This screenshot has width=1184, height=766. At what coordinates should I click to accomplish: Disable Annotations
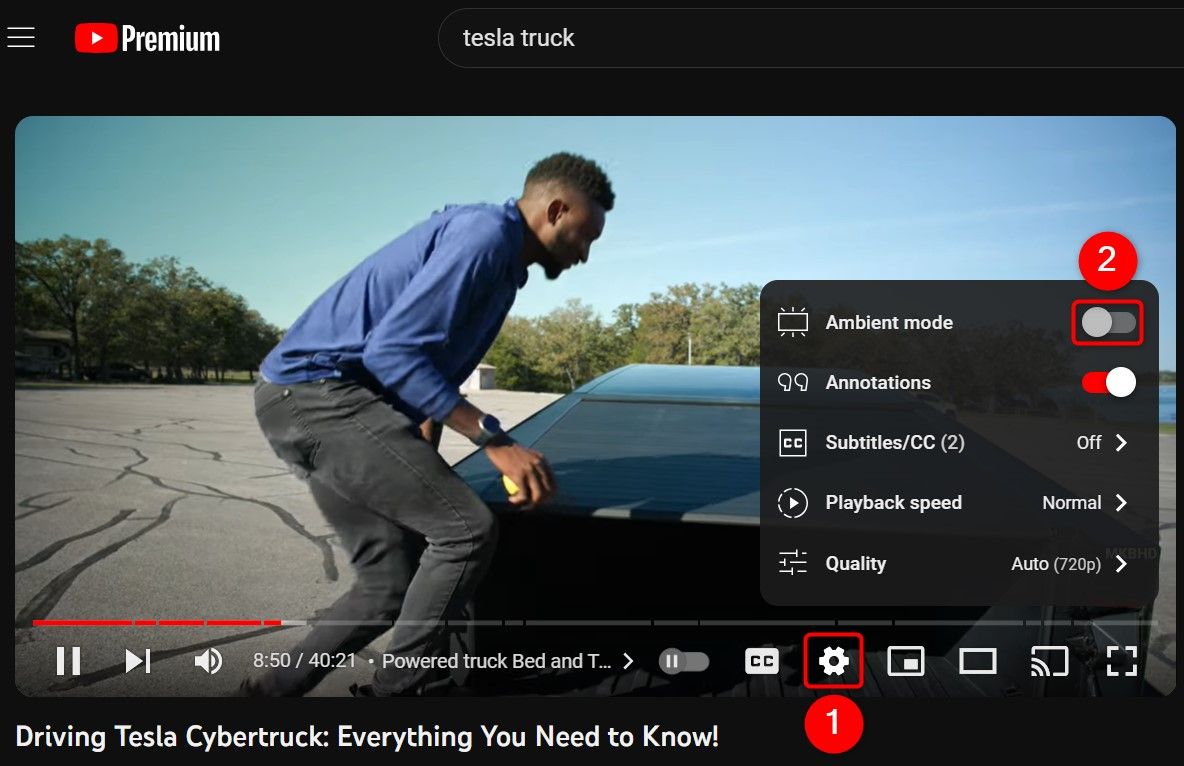(x=1108, y=382)
